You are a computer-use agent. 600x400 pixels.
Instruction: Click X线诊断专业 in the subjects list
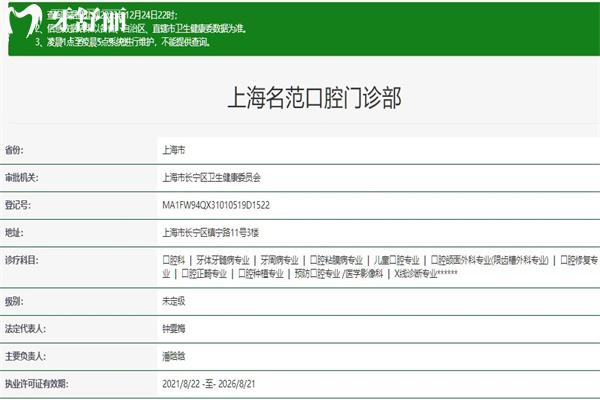[416, 274]
